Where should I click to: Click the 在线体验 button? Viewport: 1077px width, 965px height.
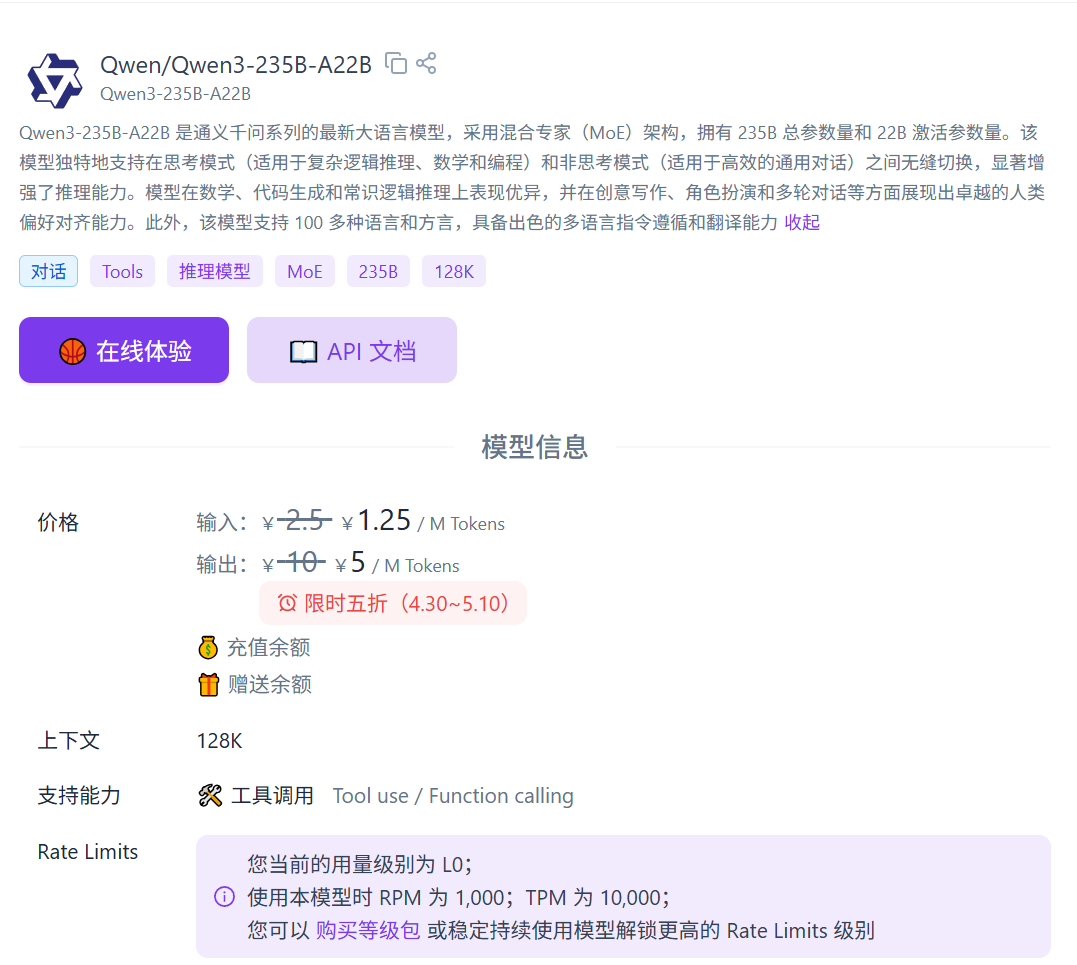click(x=124, y=350)
